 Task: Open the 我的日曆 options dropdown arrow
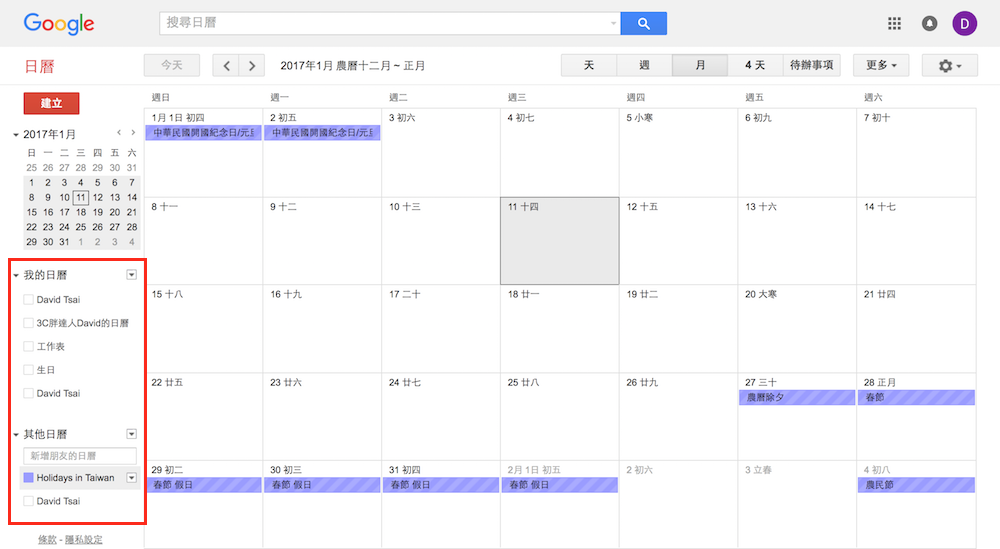(x=131, y=275)
